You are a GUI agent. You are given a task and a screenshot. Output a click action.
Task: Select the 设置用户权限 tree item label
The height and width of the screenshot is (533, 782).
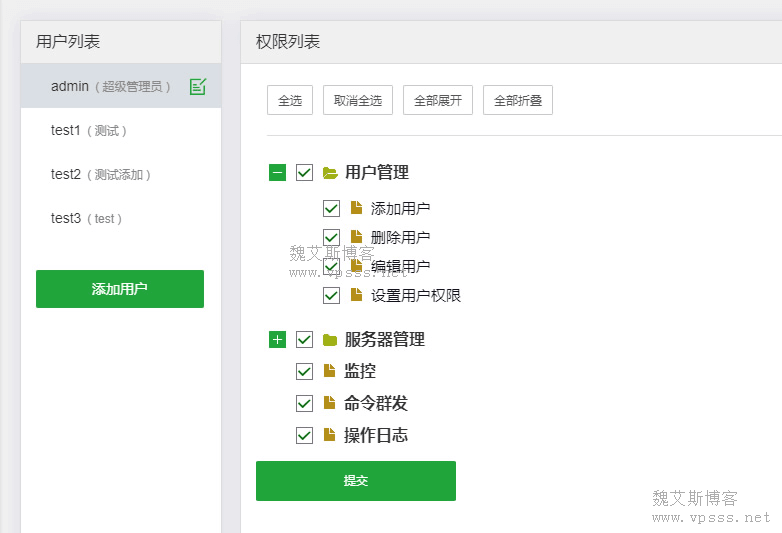(416, 296)
